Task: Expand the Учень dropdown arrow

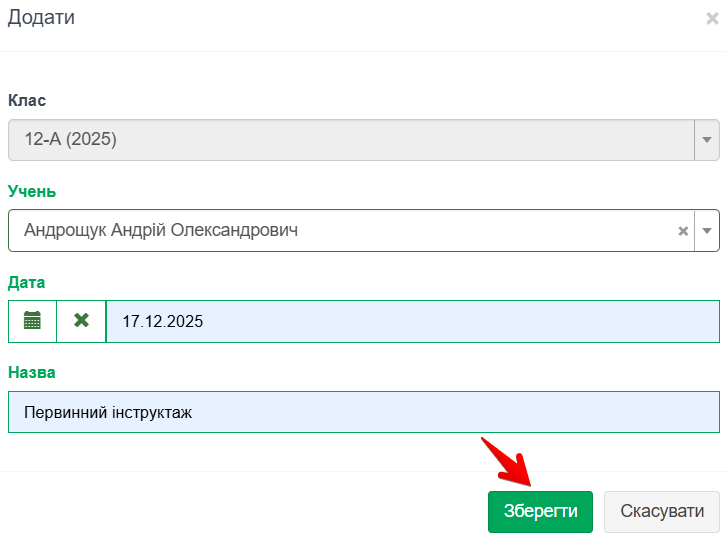Action: [x=707, y=231]
